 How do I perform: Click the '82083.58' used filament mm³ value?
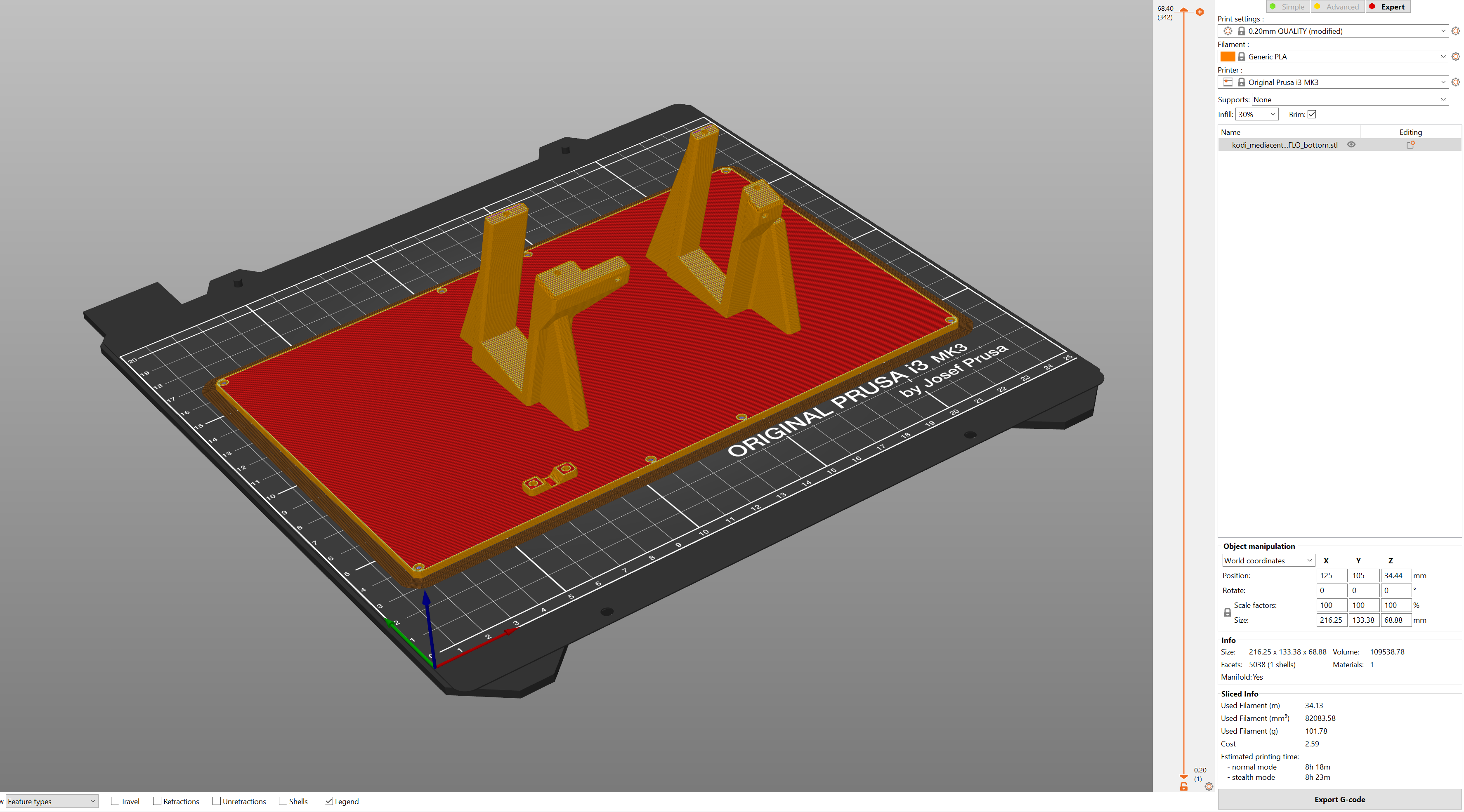point(1320,718)
